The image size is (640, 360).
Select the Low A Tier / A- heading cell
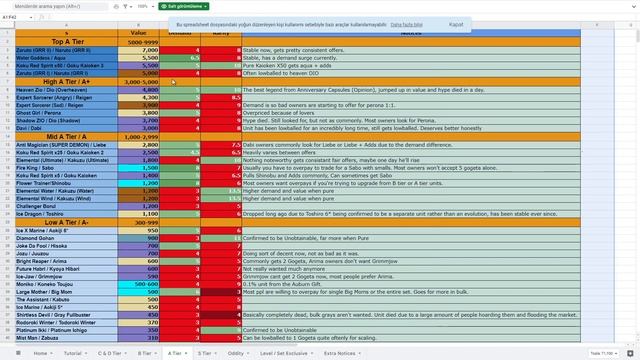click(67, 222)
